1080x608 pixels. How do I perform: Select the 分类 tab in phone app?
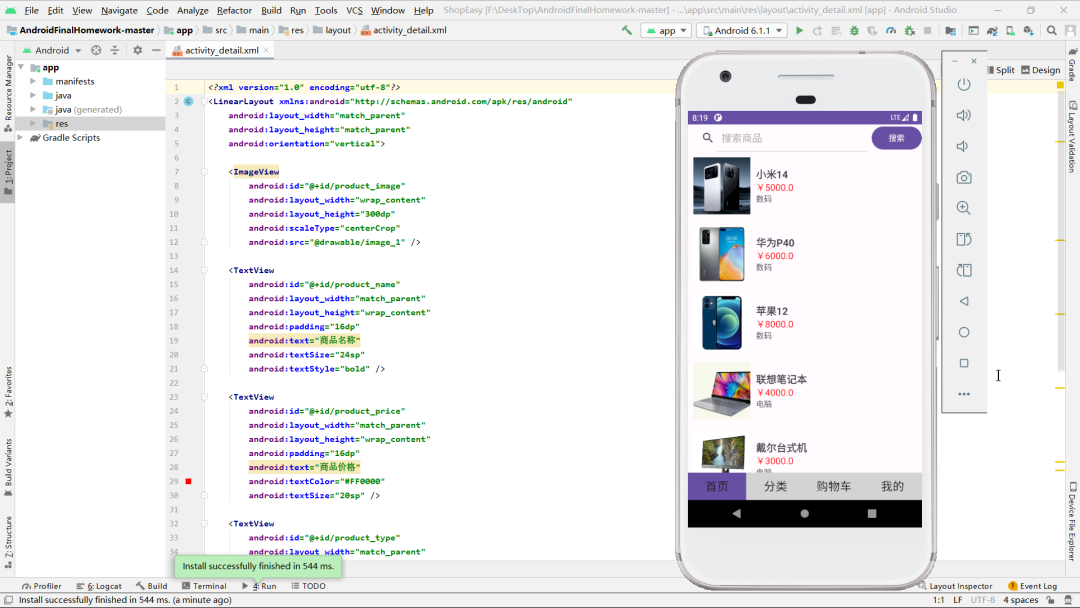coord(775,486)
